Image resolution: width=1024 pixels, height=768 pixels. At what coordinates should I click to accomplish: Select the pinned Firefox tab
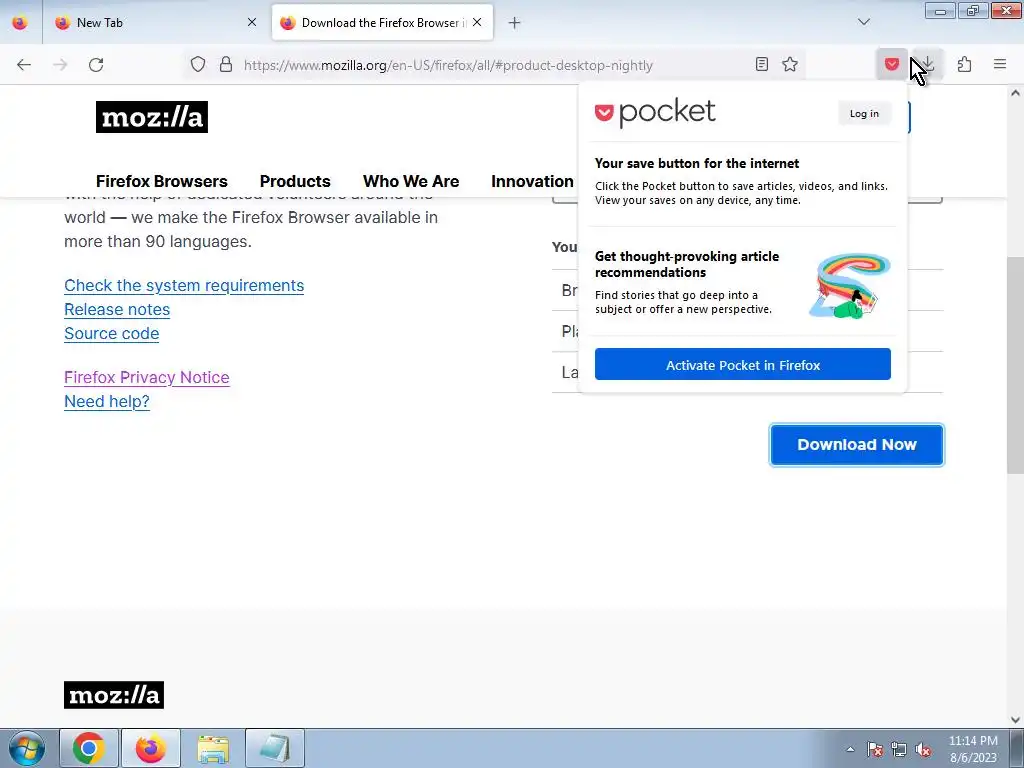point(20,23)
